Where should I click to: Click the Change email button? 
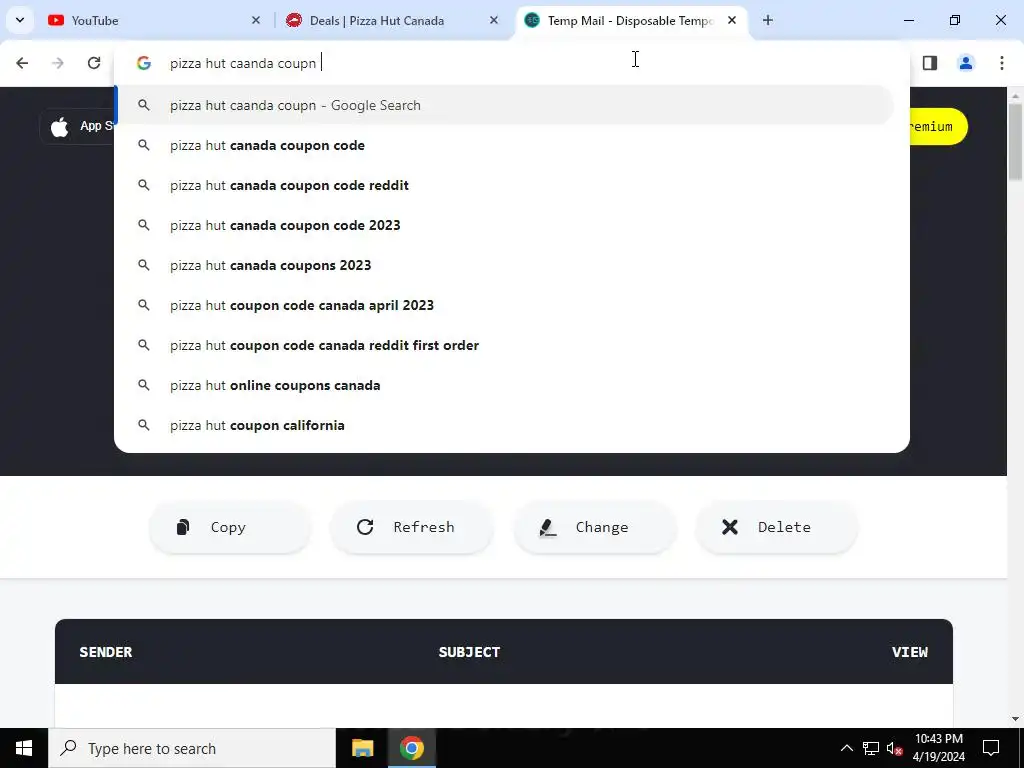pos(595,527)
